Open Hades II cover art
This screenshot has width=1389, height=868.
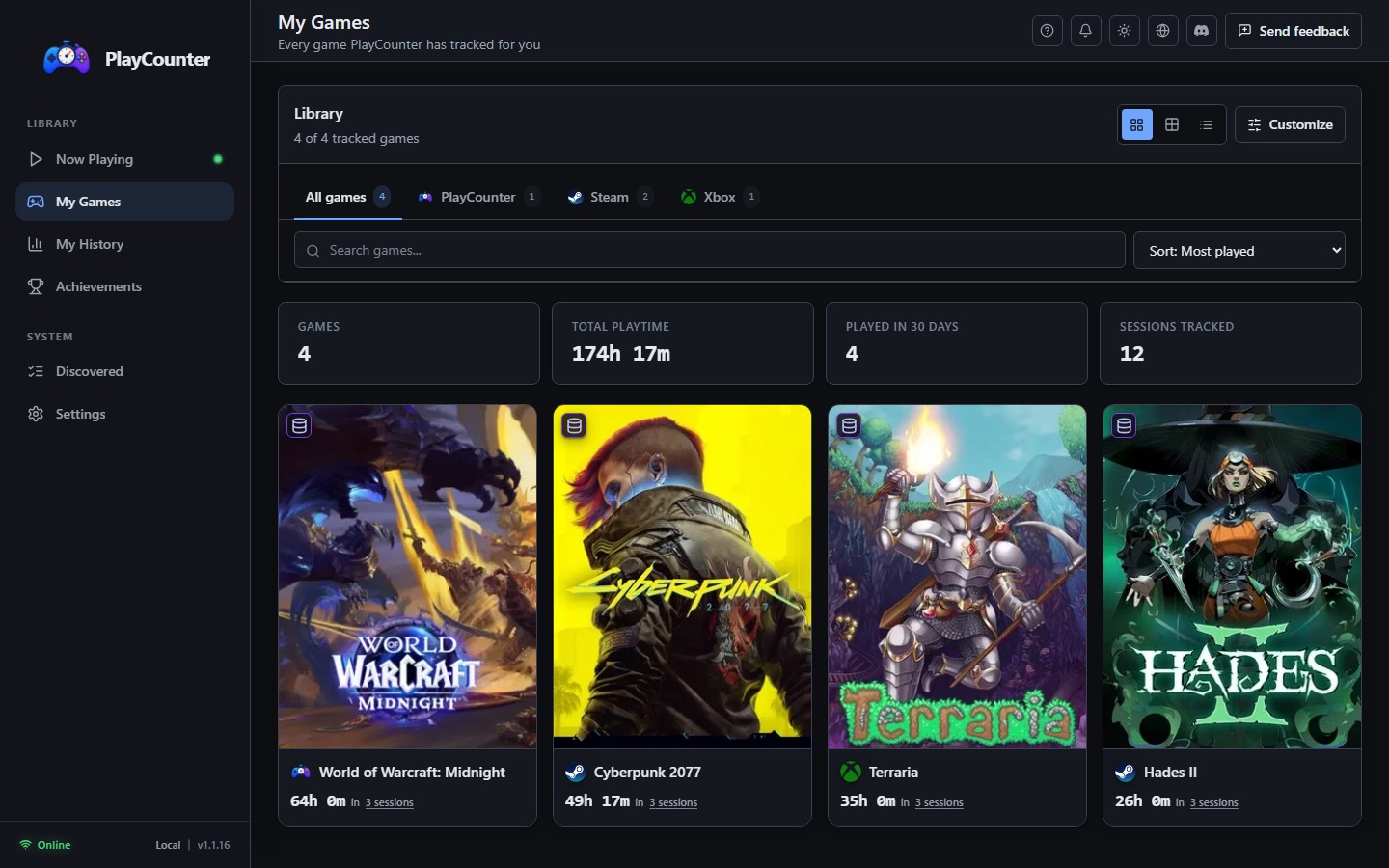(1232, 577)
